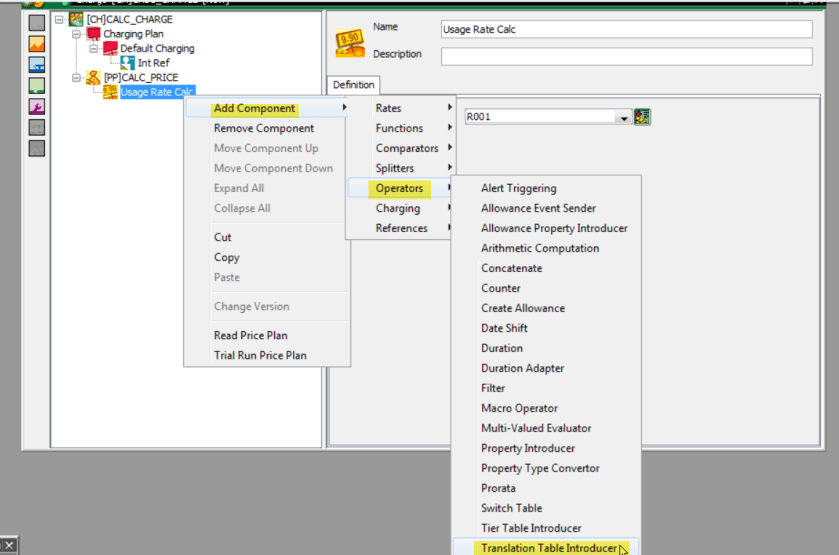Click the [PP]CALC_PRICE price plan icon

pyautogui.click(x=93, y=78)
